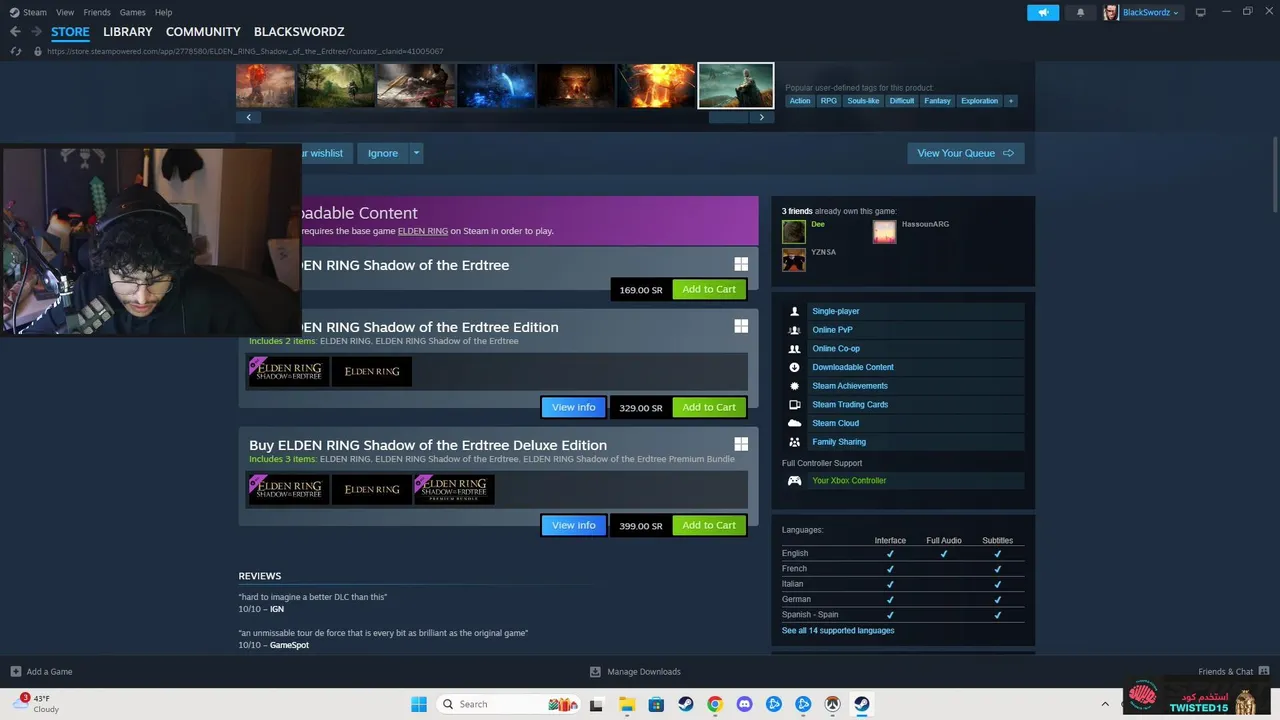Viewport: 1280px width, 720px height.
Task: Click the View Your Queue button
Action: pyautogui.click(x=966, y=153)
